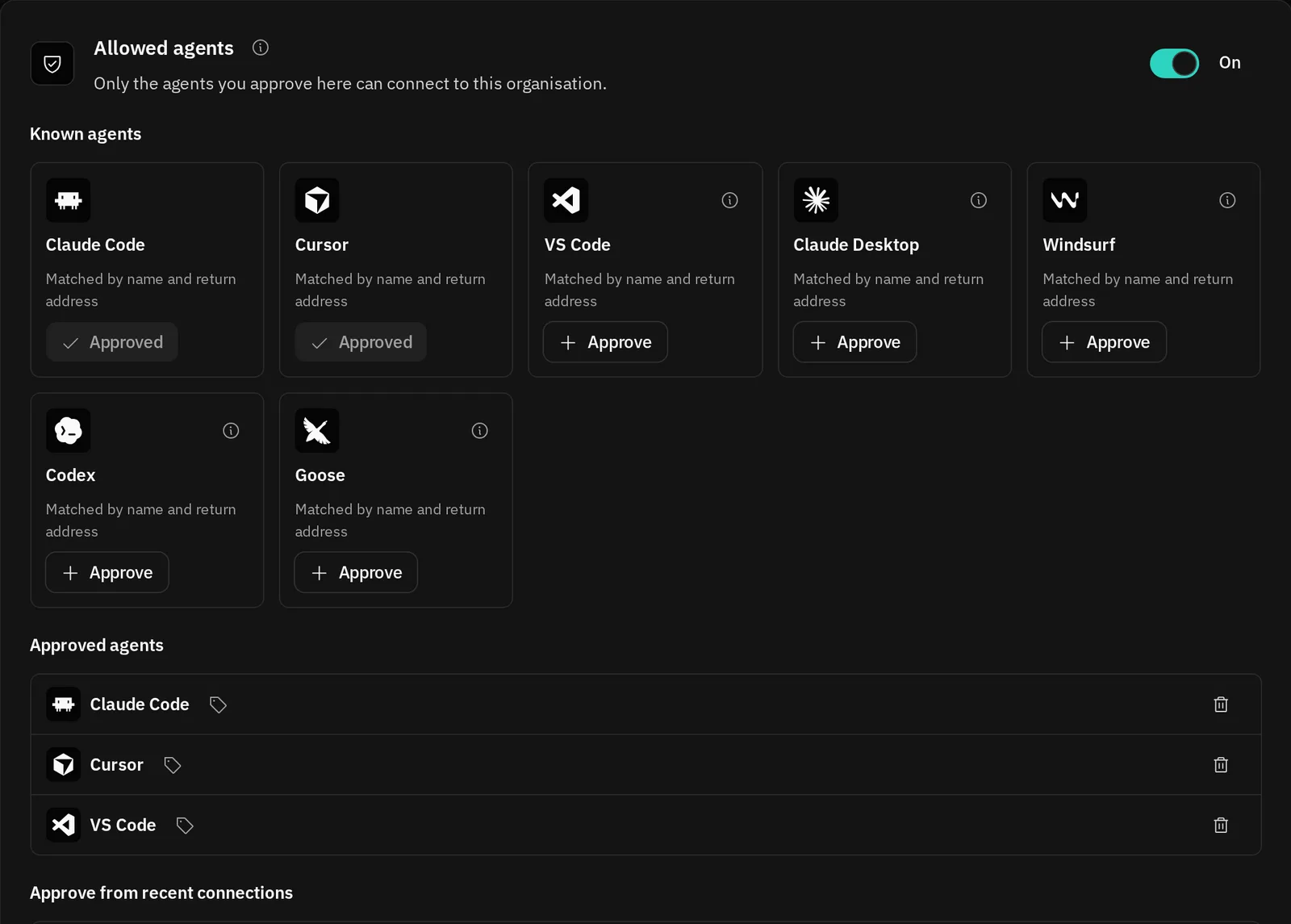The height and width of the screenshot is (924, 1291).
Task: Click the tag icon next to approved Cursor
Action: click(173, 765)
